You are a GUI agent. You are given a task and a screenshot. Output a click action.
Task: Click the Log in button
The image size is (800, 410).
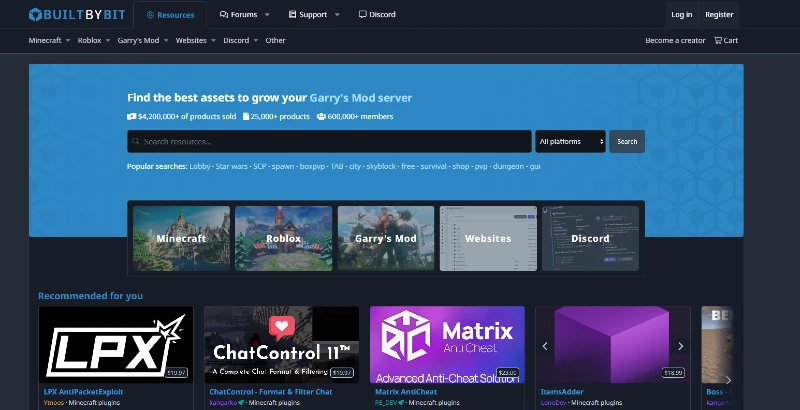point(682,14)
